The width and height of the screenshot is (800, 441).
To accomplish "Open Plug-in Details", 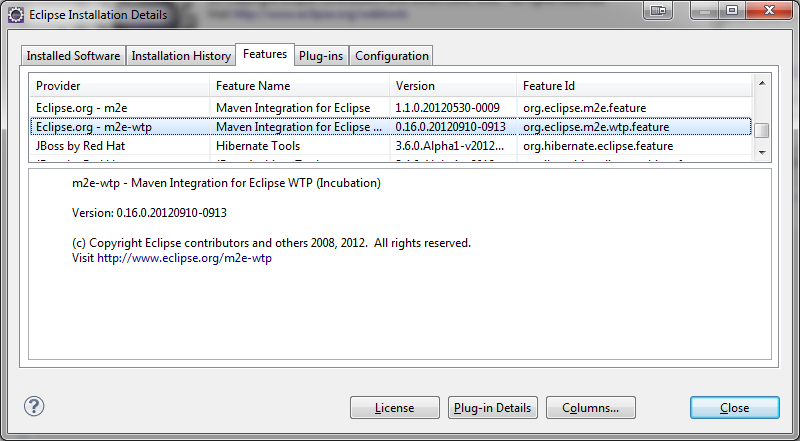I will (x=493, y=408).
